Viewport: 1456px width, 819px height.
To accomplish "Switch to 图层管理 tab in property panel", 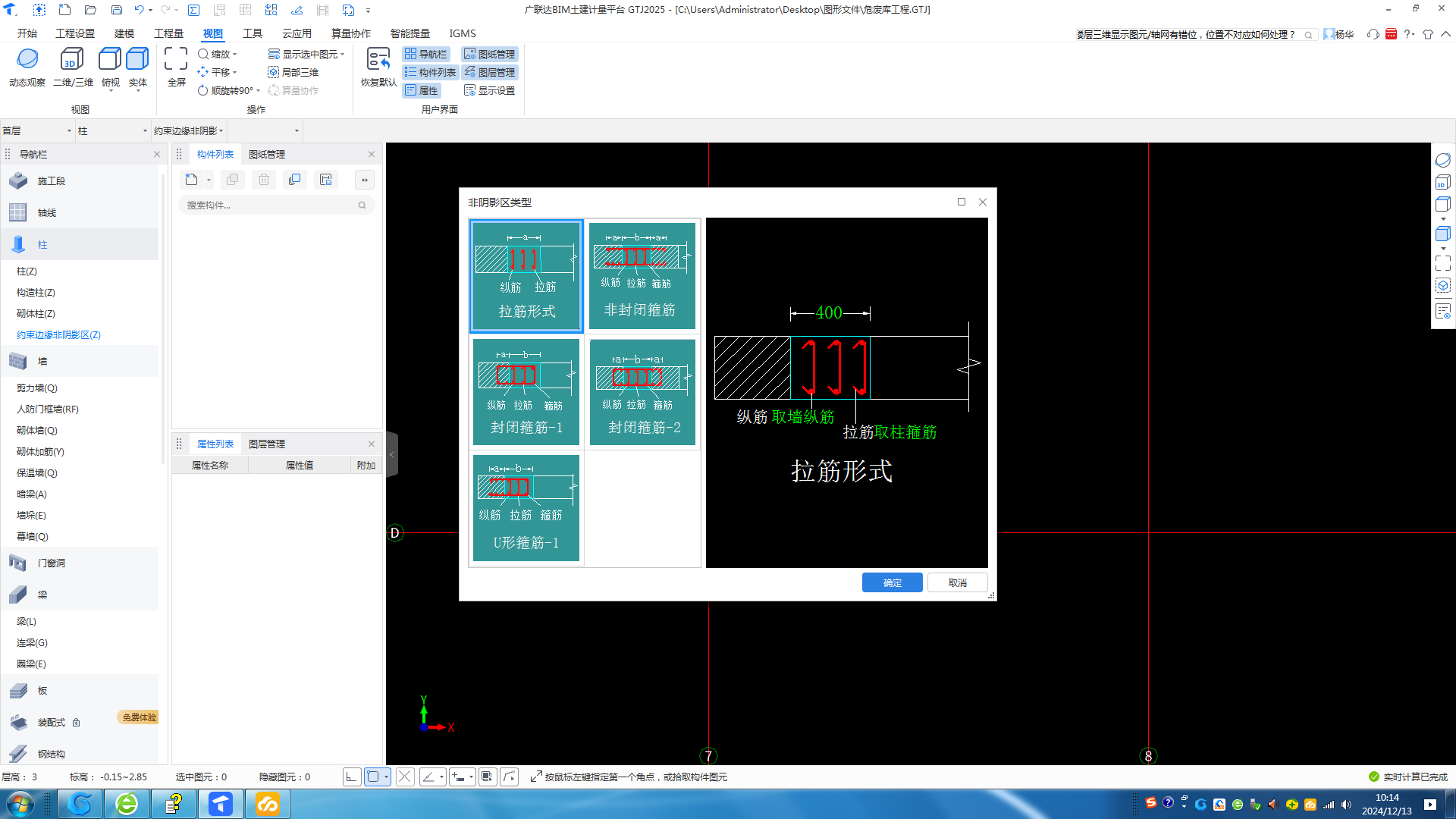I will [267, 444].
